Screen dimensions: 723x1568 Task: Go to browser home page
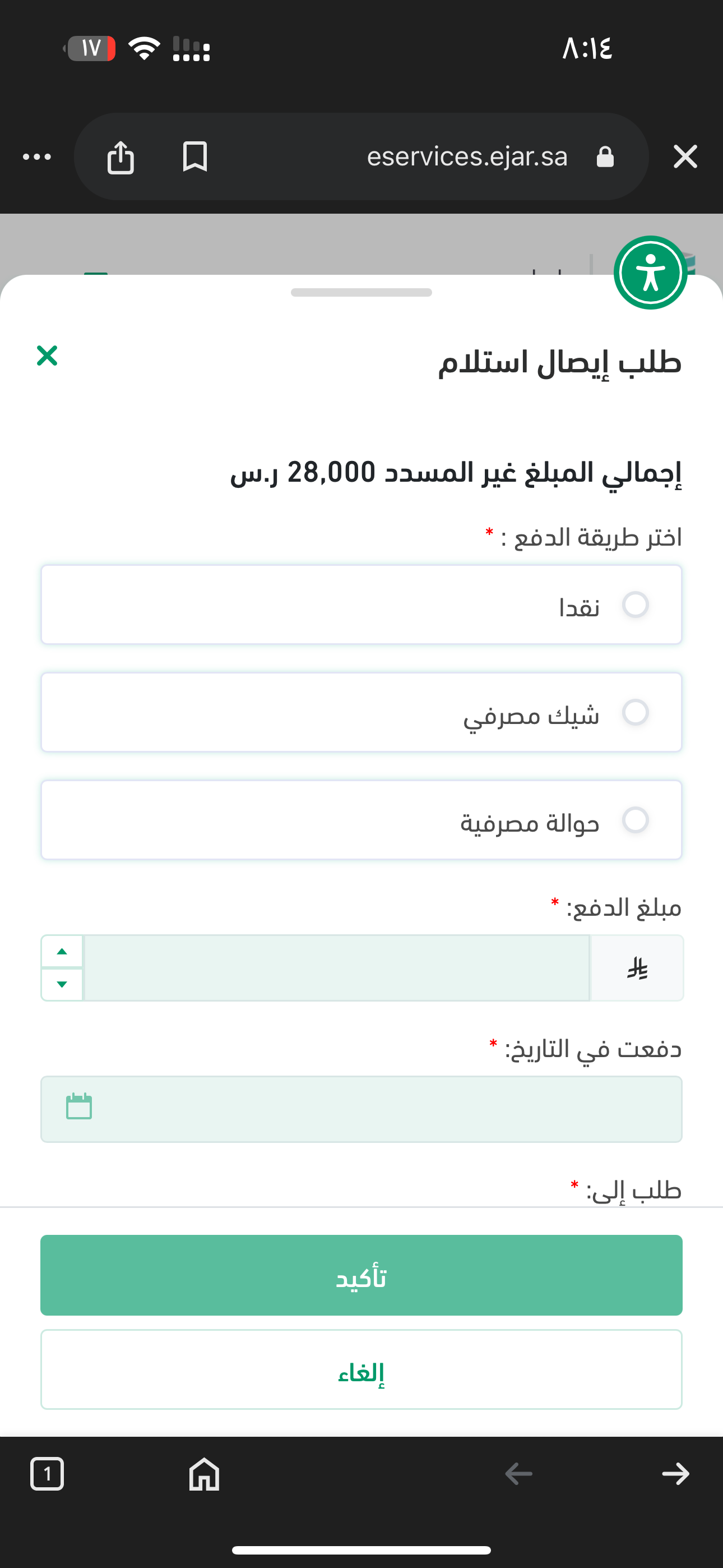[204, 1474]
